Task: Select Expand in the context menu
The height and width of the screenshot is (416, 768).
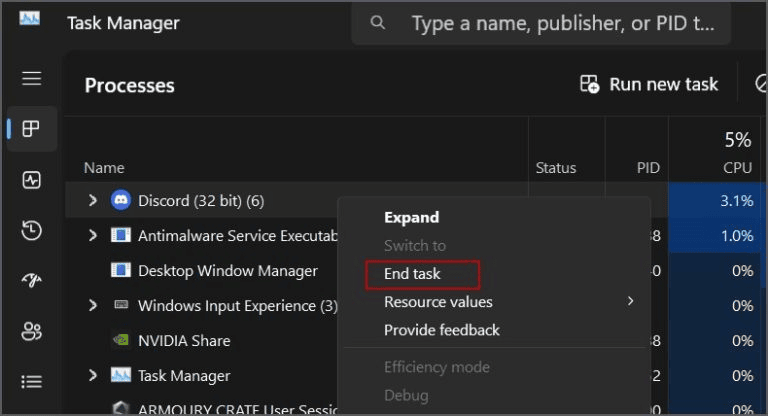Action: 411,217
